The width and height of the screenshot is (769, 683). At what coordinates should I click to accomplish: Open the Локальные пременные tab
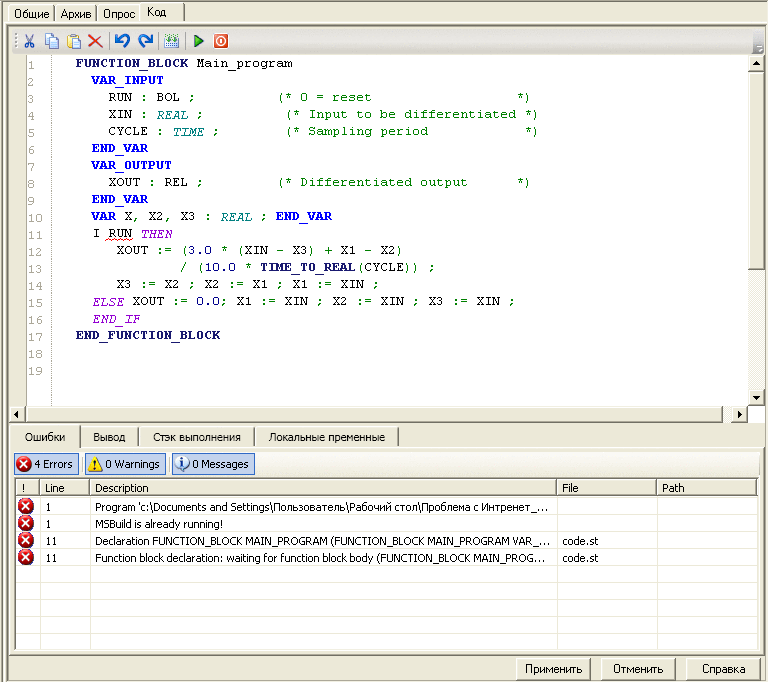[327, 437]
